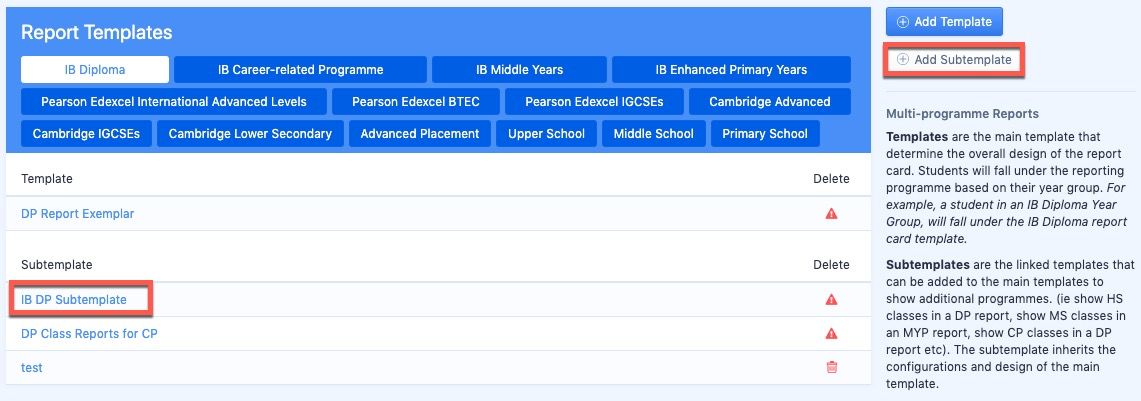Open the Advanced Placement tab

(x=420, y=134)
